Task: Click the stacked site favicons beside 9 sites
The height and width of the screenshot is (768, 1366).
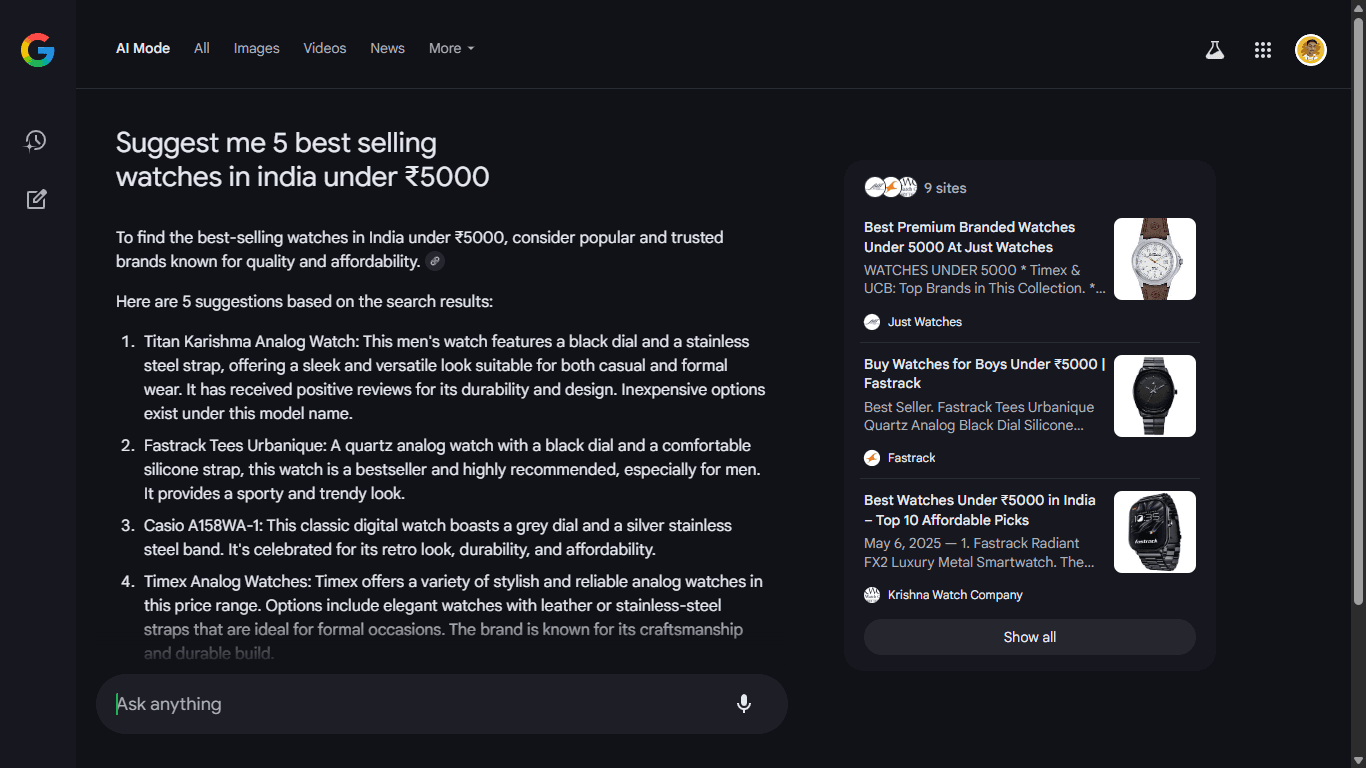Action: (891, 188)
